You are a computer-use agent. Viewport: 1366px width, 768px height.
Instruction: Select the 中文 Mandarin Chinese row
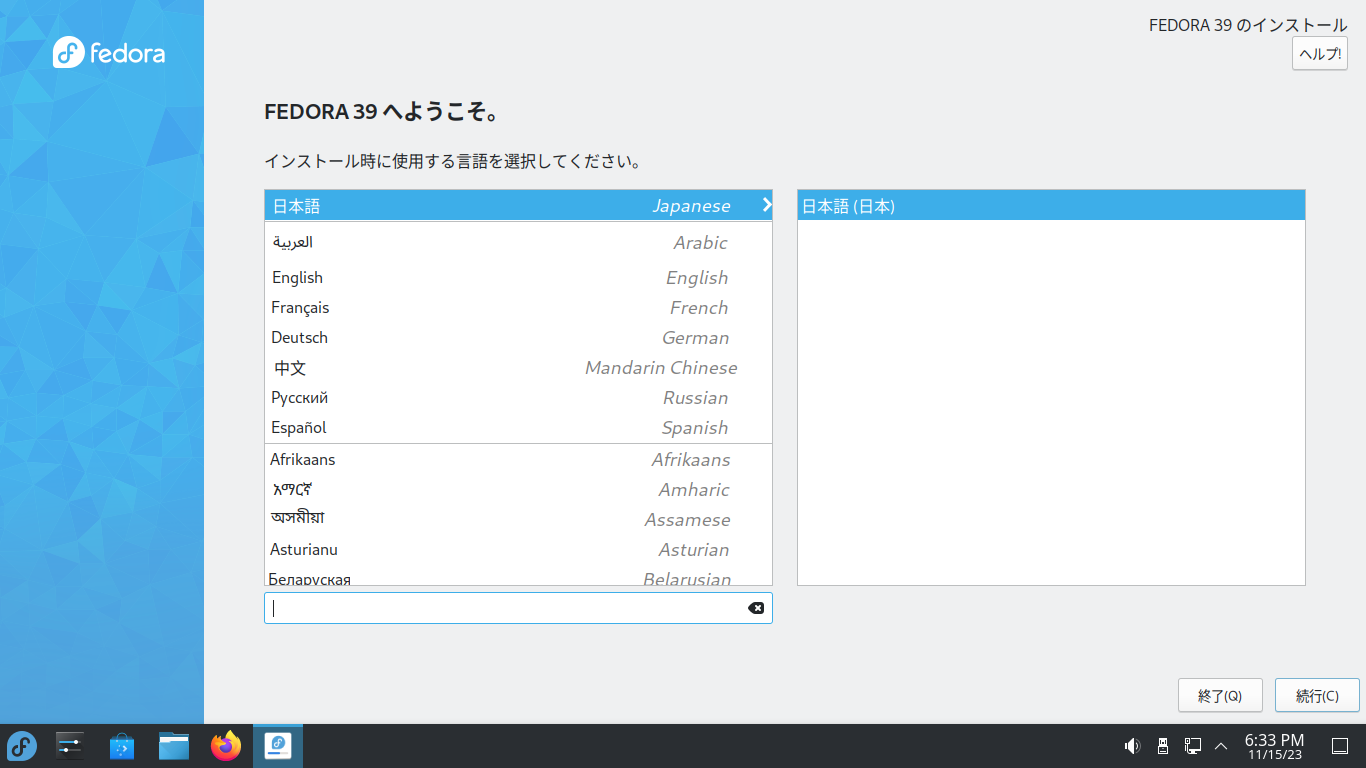[x=518, y=368]
